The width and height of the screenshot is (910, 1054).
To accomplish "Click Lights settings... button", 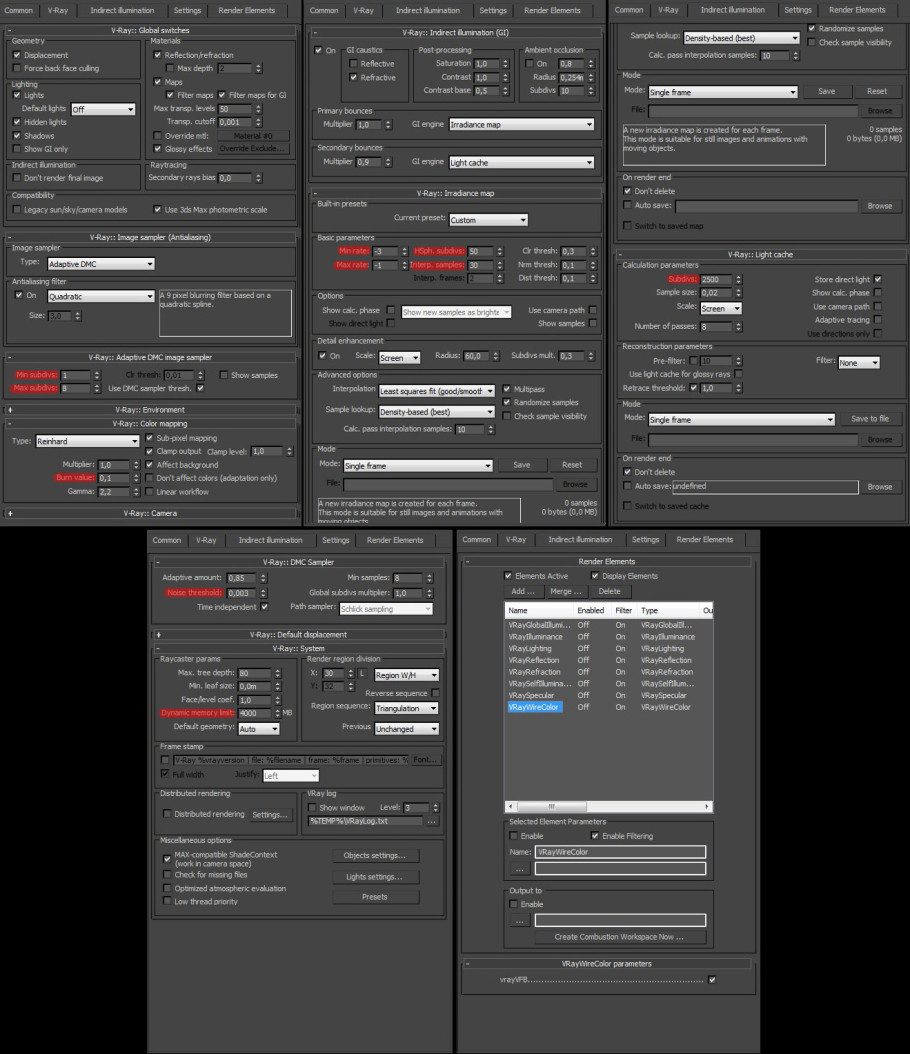I will click(375, 877).
